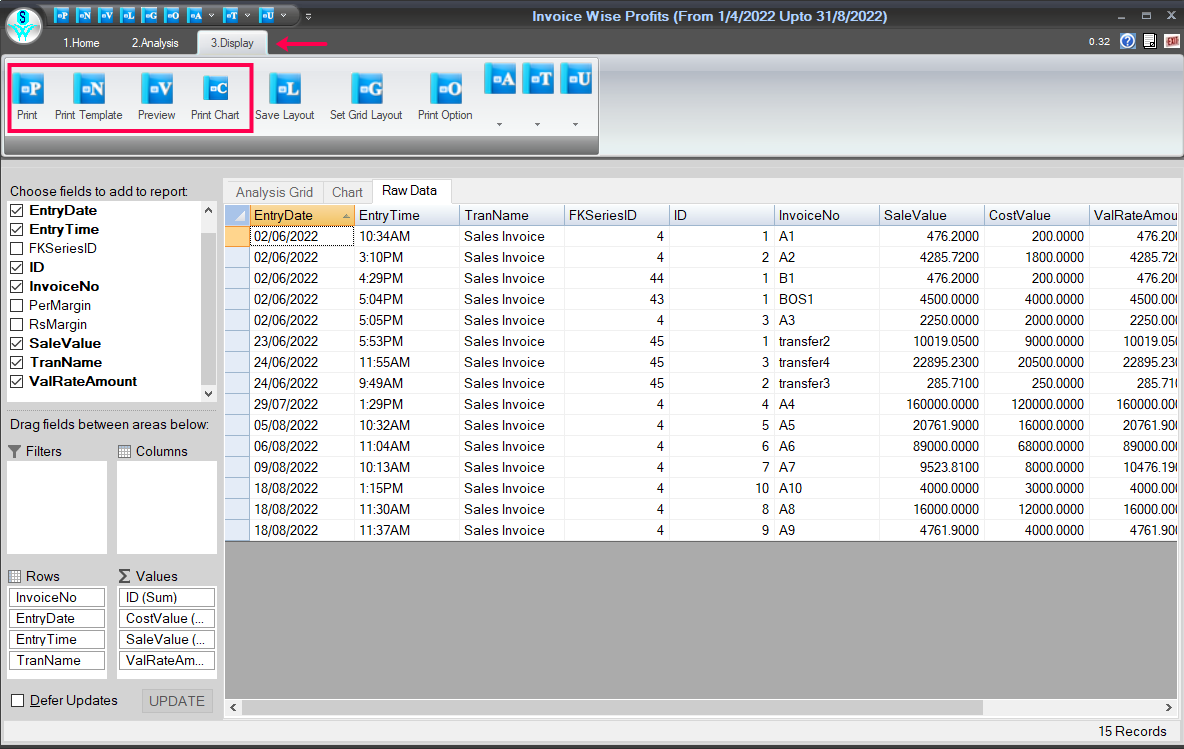This screenshot has width=1184, height=749.
Task: Uncheck the ValRateAmount field checkbox
Action: [17, 381]
